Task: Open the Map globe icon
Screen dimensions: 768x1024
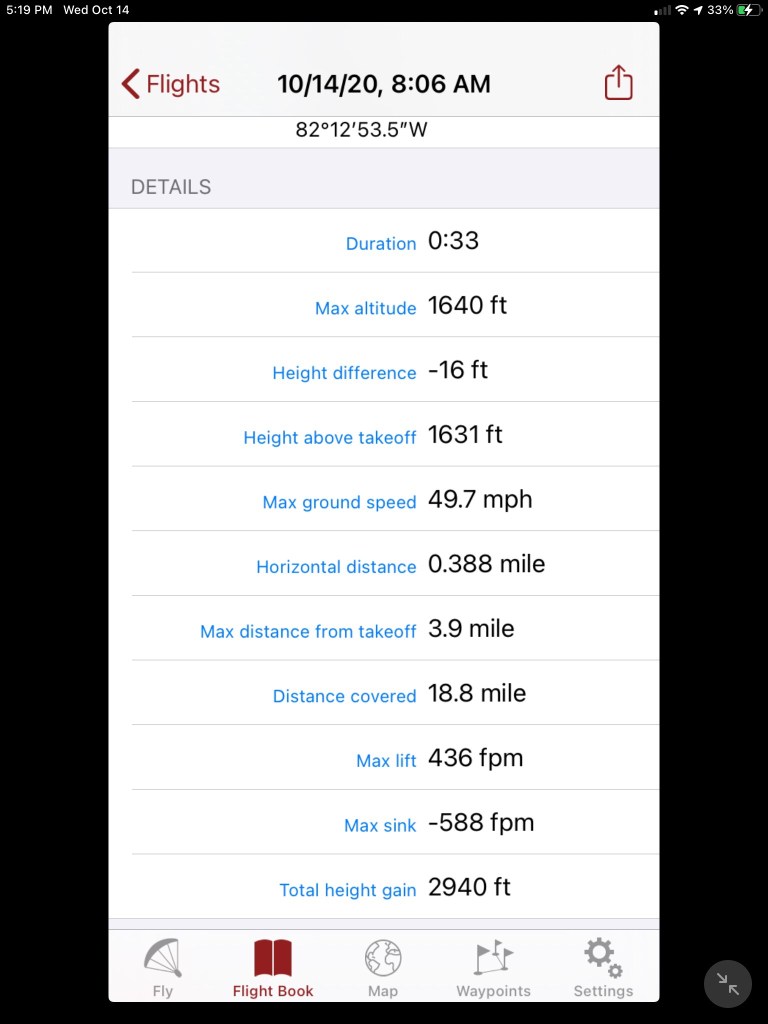Action: click(382, 958)
